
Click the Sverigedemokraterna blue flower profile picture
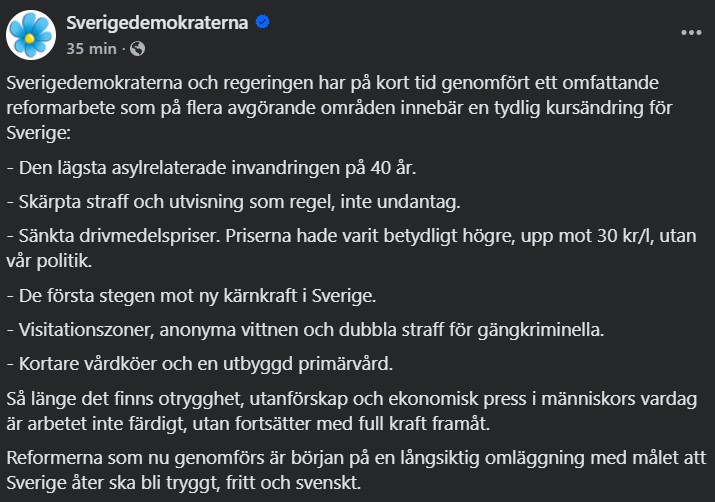(31, 35)
